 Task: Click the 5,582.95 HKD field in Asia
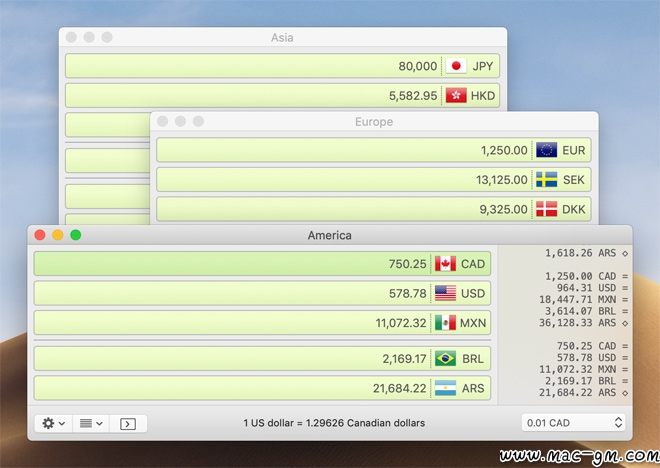[282, 96]
